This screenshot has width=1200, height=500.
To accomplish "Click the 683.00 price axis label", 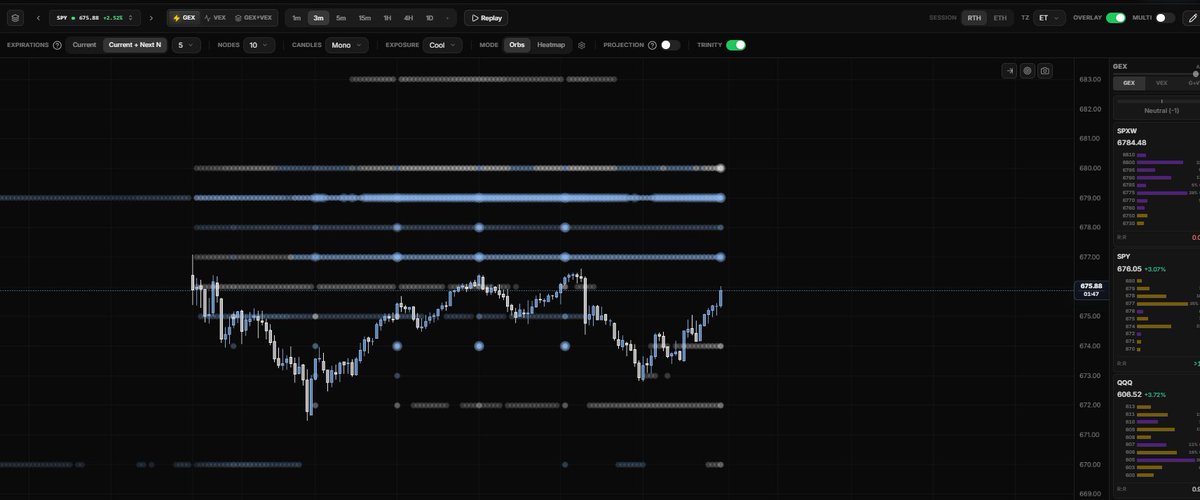I will pos(1090,79).
